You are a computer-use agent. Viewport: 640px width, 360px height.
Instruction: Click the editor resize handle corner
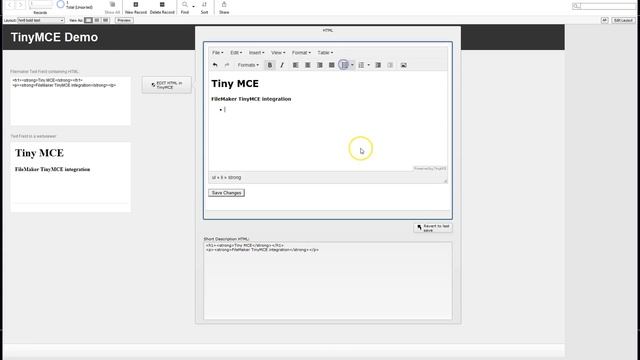click(x=445, y=181)
